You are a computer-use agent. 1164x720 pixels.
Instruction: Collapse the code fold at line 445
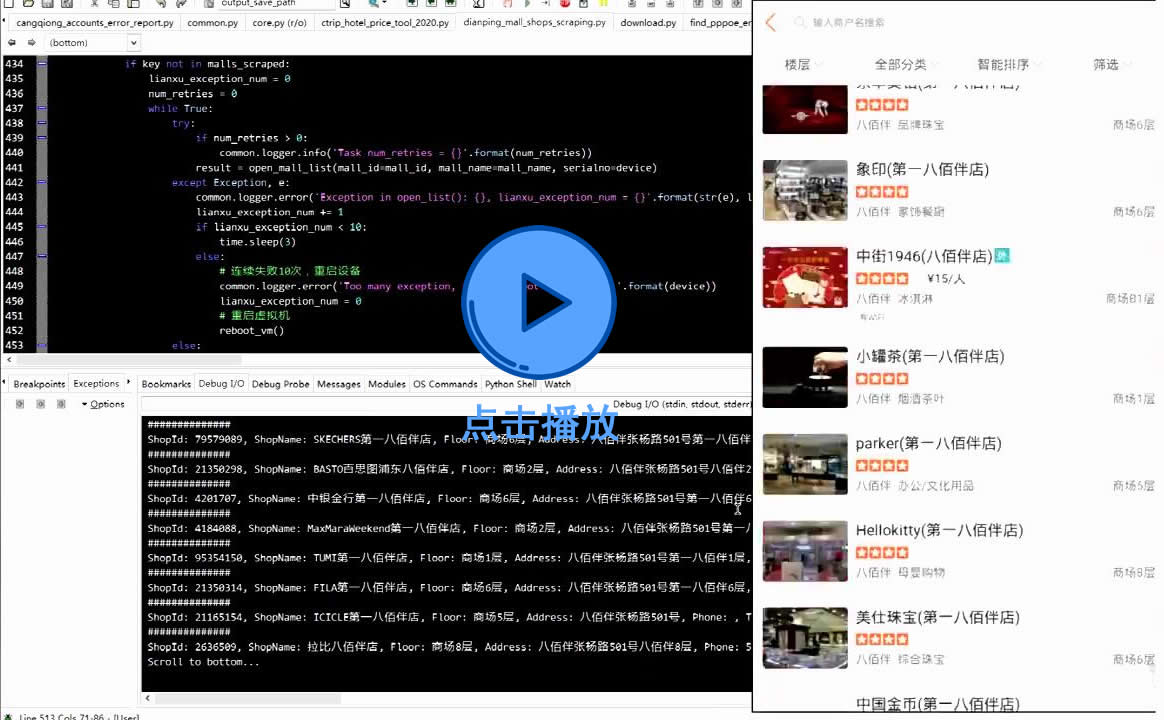click(42, 226)
